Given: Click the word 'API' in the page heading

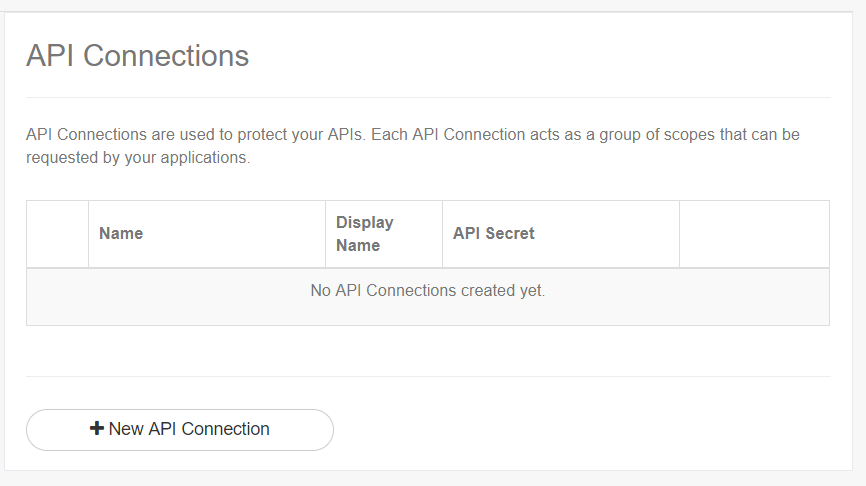Looking at the screenshot, I should [x=50, y=56].
